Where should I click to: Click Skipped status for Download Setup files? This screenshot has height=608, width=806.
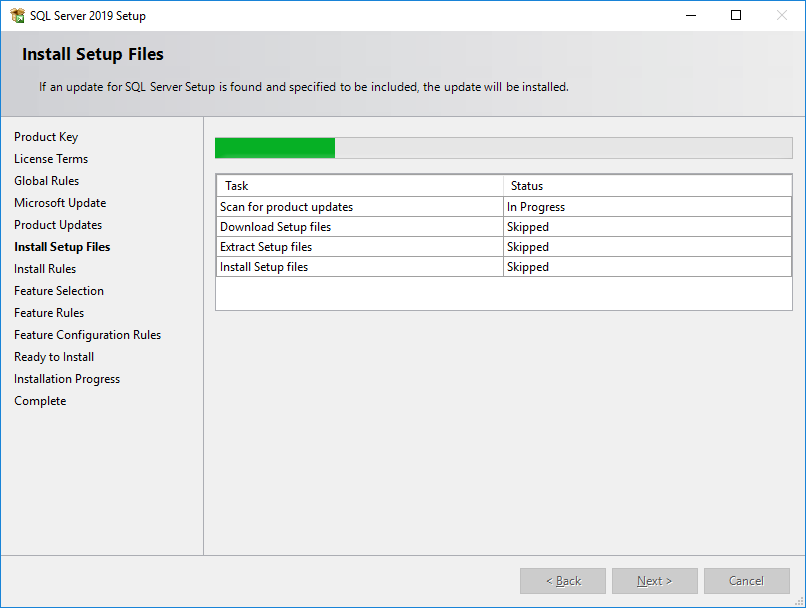pyautogui.click(x=647, y=227)
